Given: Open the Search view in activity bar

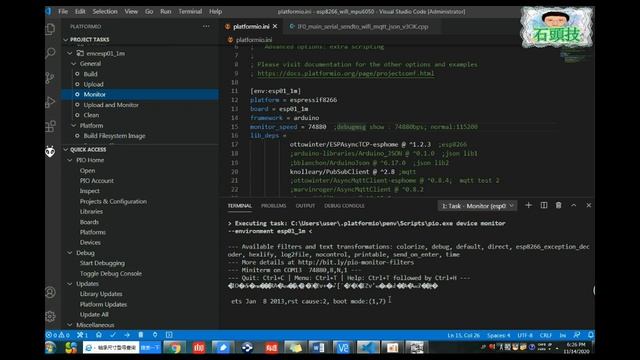Looking at the screenshot, I should (x=50, y=53).
